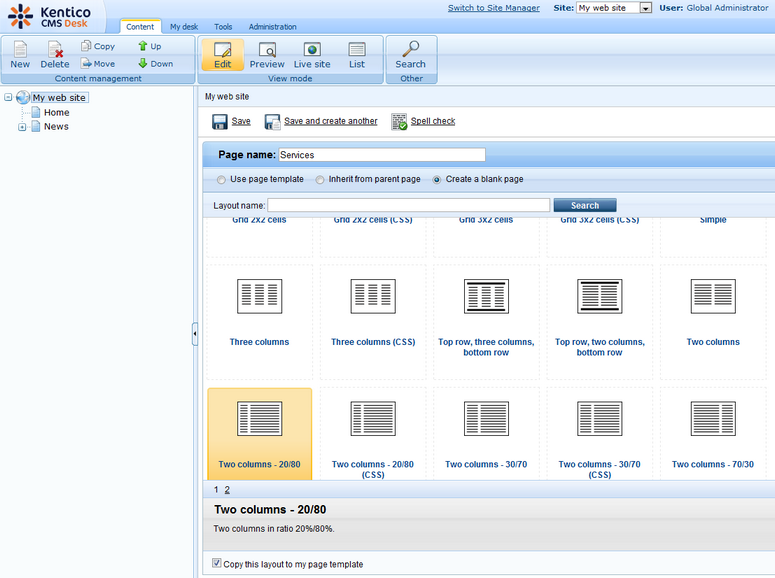Screen dimensions: 775x578
Task: Expand the News tree node
Action: pos(22,127)
